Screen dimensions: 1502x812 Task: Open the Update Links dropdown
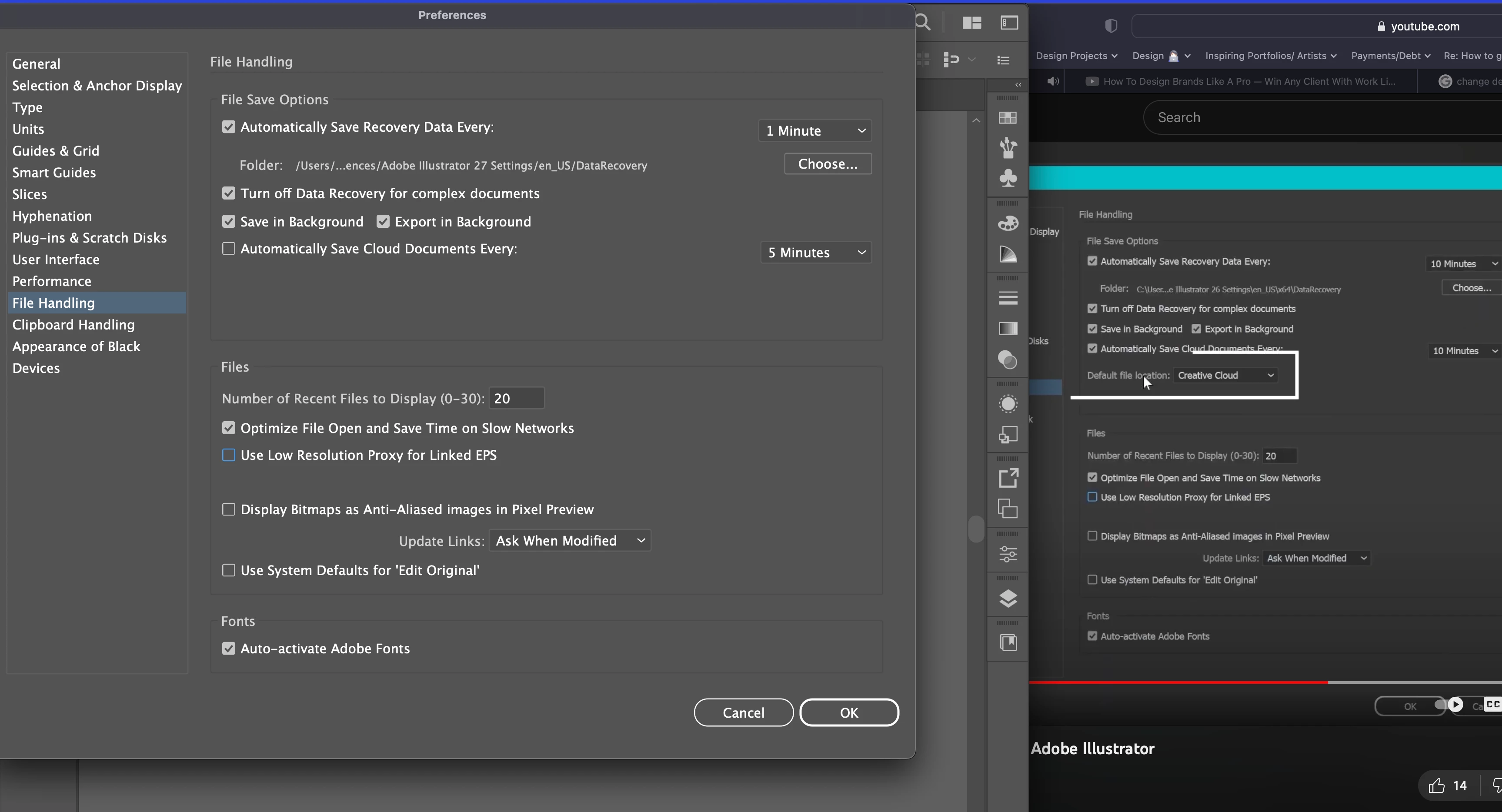(x=570, y=541)
